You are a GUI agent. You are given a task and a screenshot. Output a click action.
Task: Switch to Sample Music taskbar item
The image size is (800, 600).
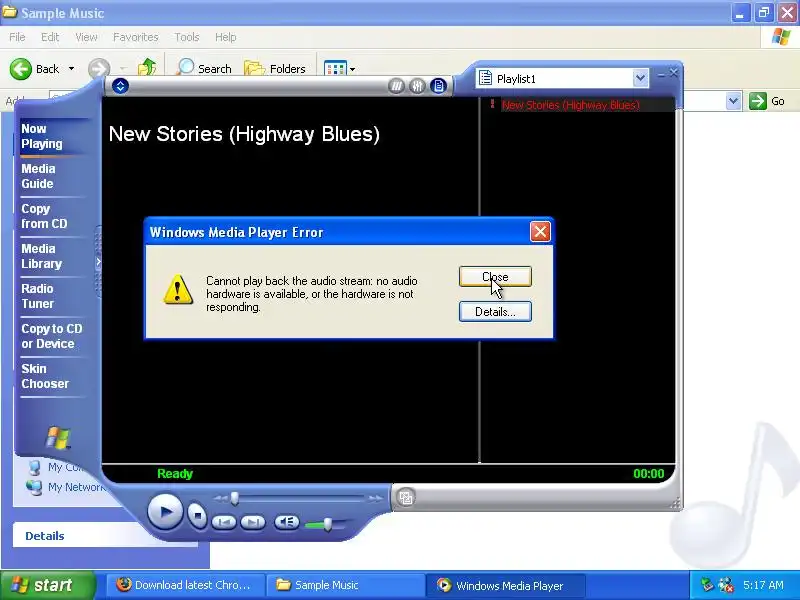(345, 585)
